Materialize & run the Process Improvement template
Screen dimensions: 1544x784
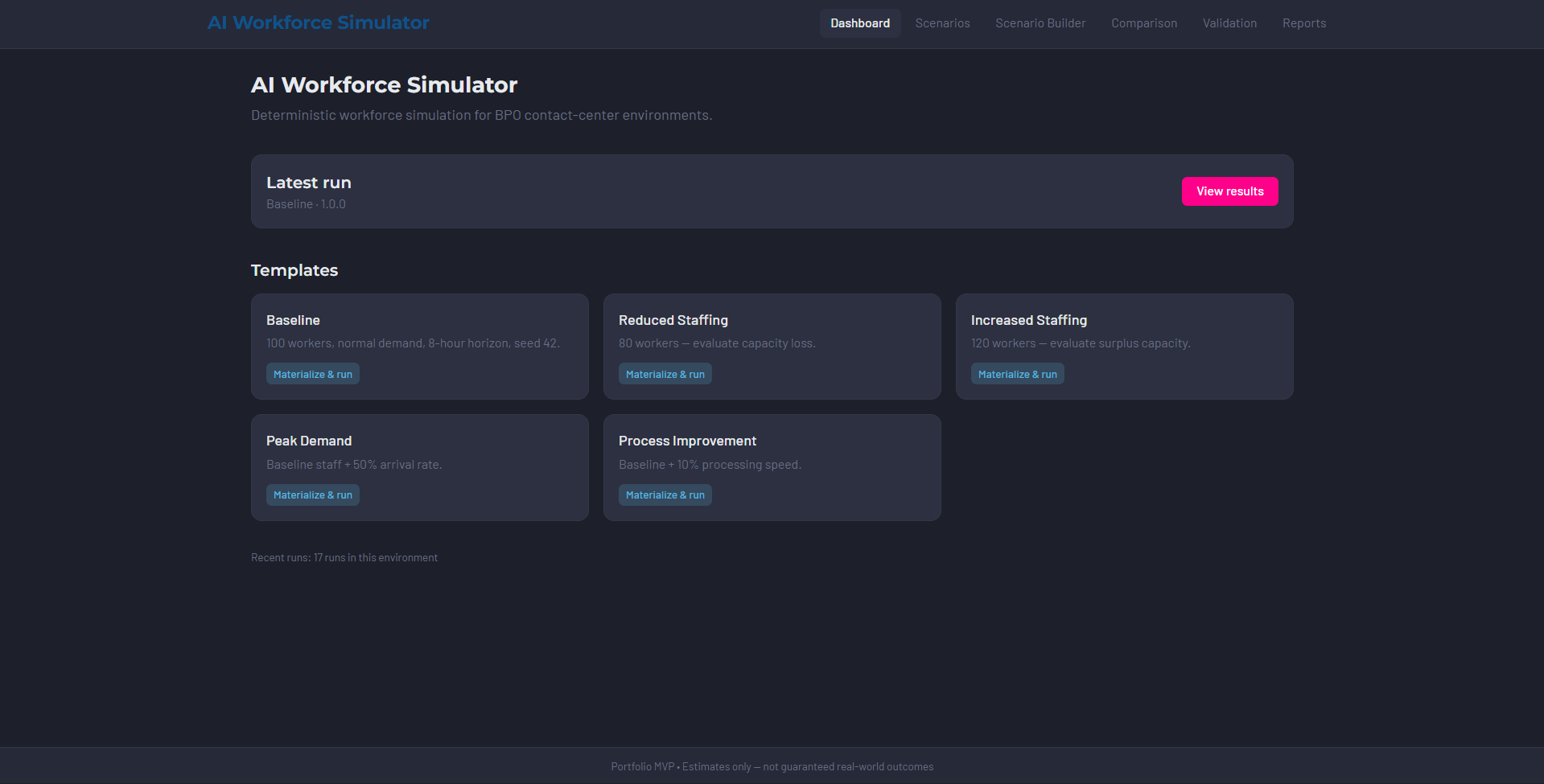tap(665, 495)
